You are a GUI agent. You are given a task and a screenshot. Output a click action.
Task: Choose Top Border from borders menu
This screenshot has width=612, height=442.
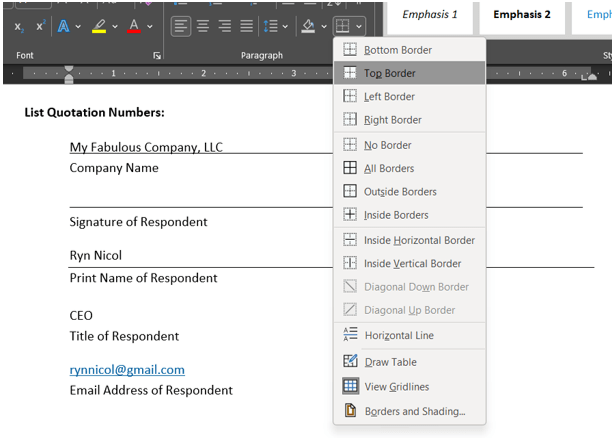[x=389, y=73]
